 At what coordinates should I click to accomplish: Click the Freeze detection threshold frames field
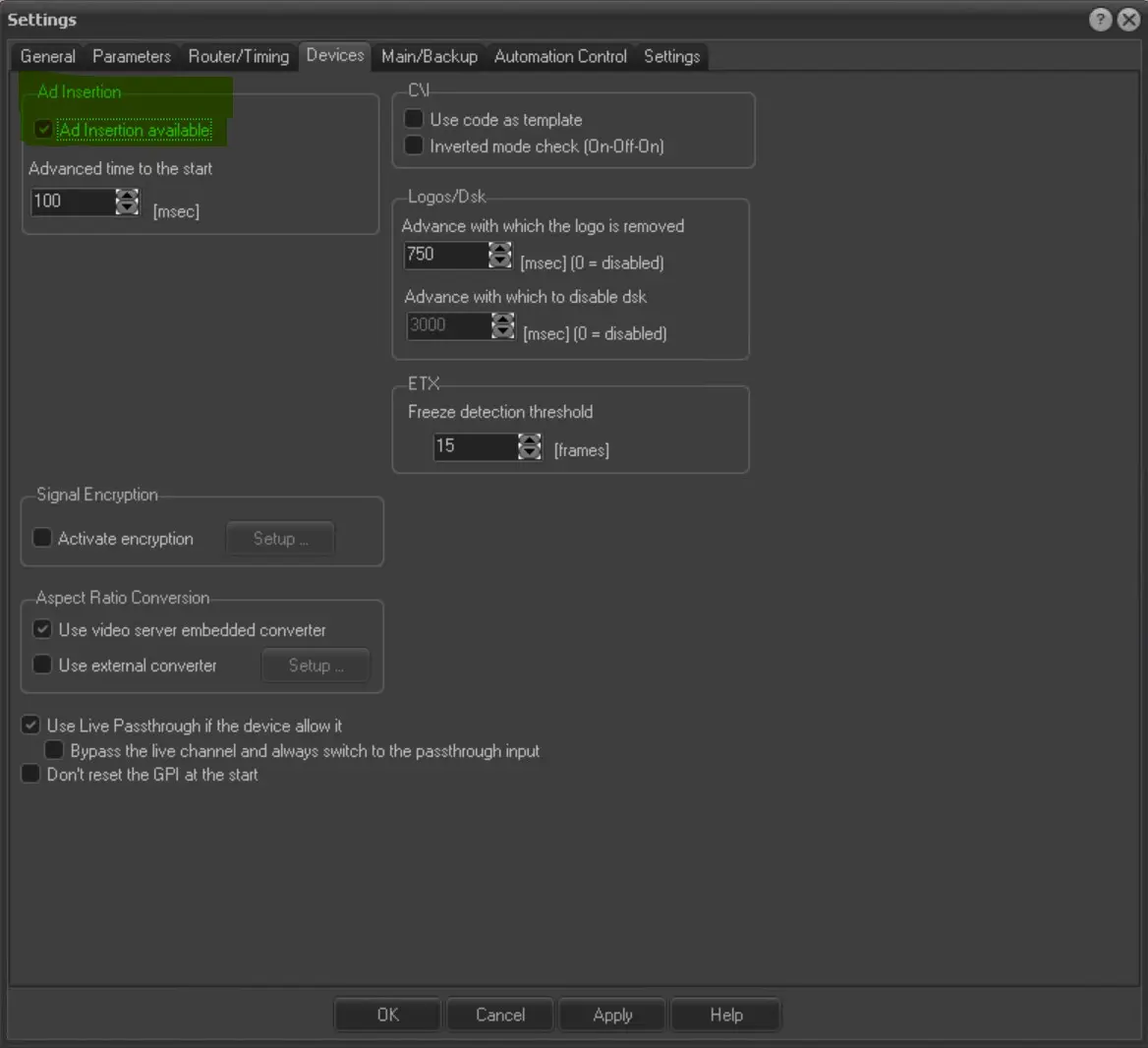pyautogui.click(x=474, y=446)
